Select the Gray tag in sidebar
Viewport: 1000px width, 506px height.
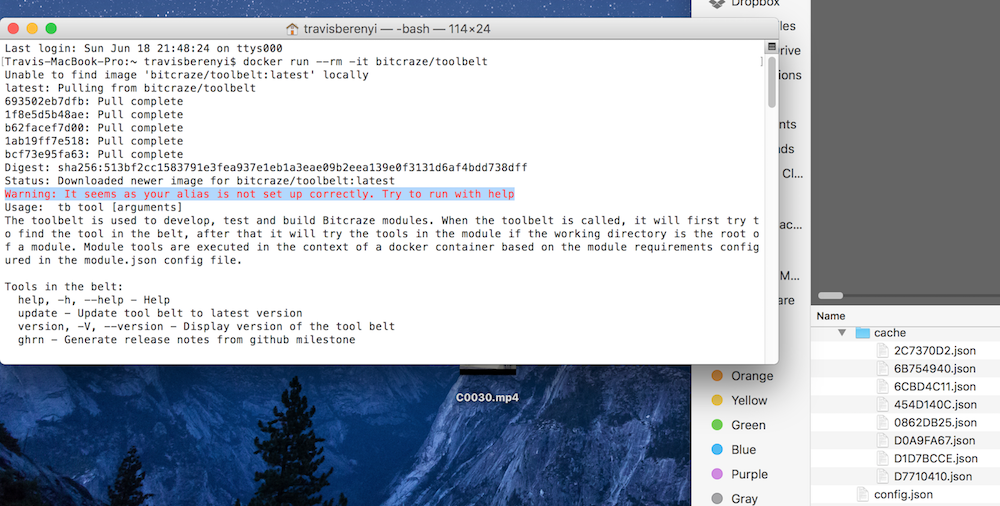[744, 498]
